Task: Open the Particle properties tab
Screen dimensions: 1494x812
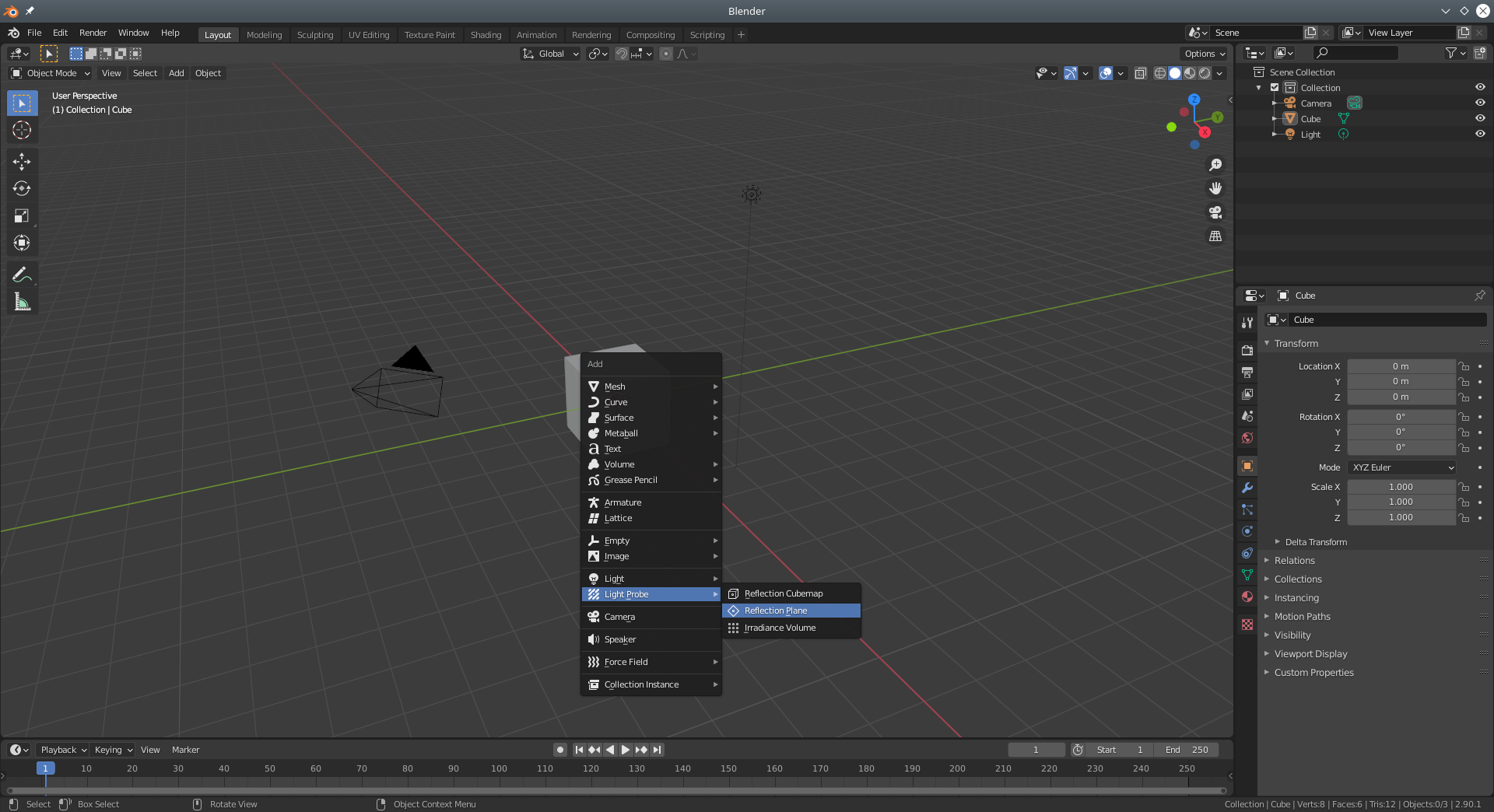Action: click(1247, 509)
